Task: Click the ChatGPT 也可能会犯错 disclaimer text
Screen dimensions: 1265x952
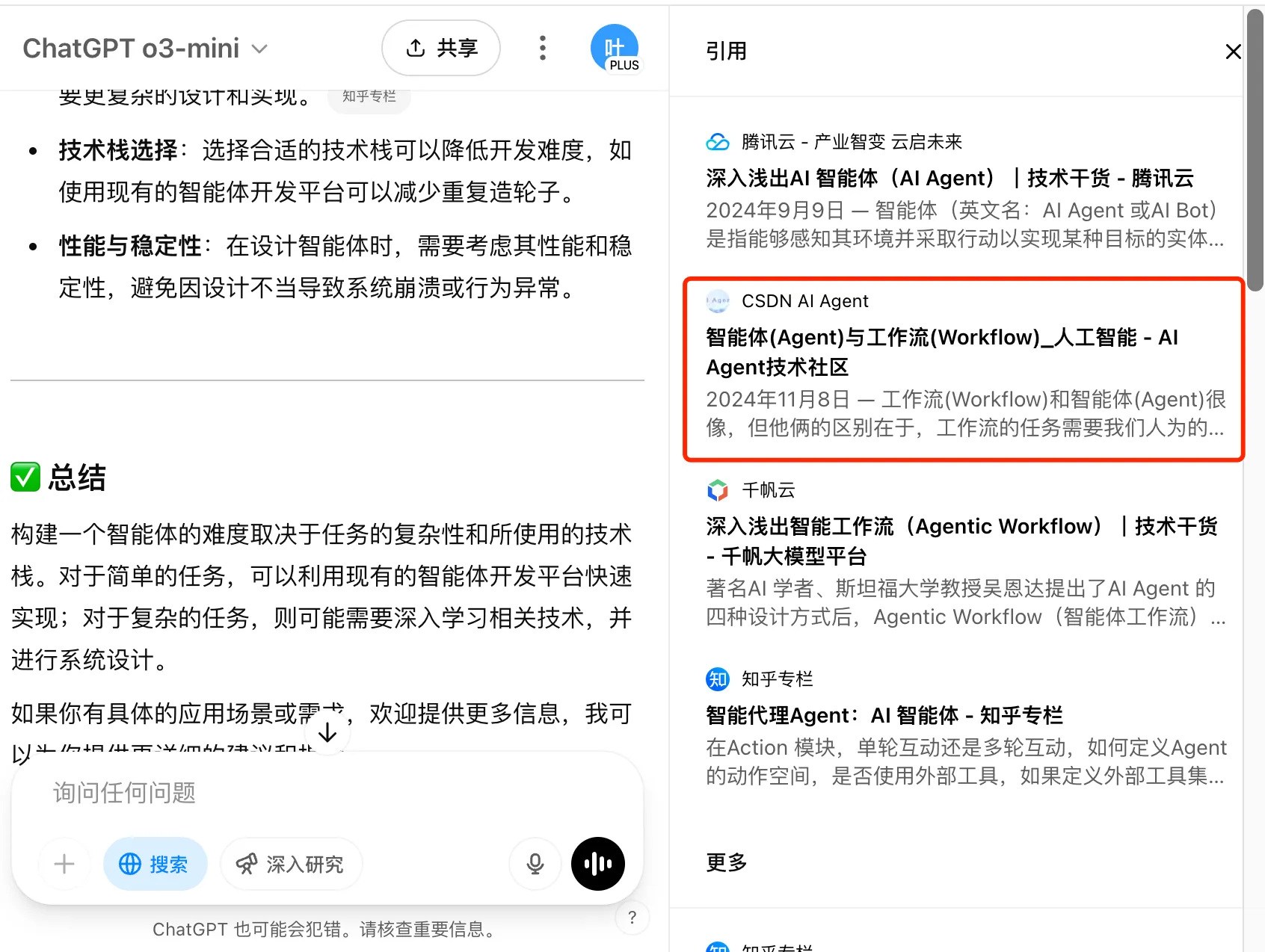Action: pyautogui.click(x=324, y=929)
